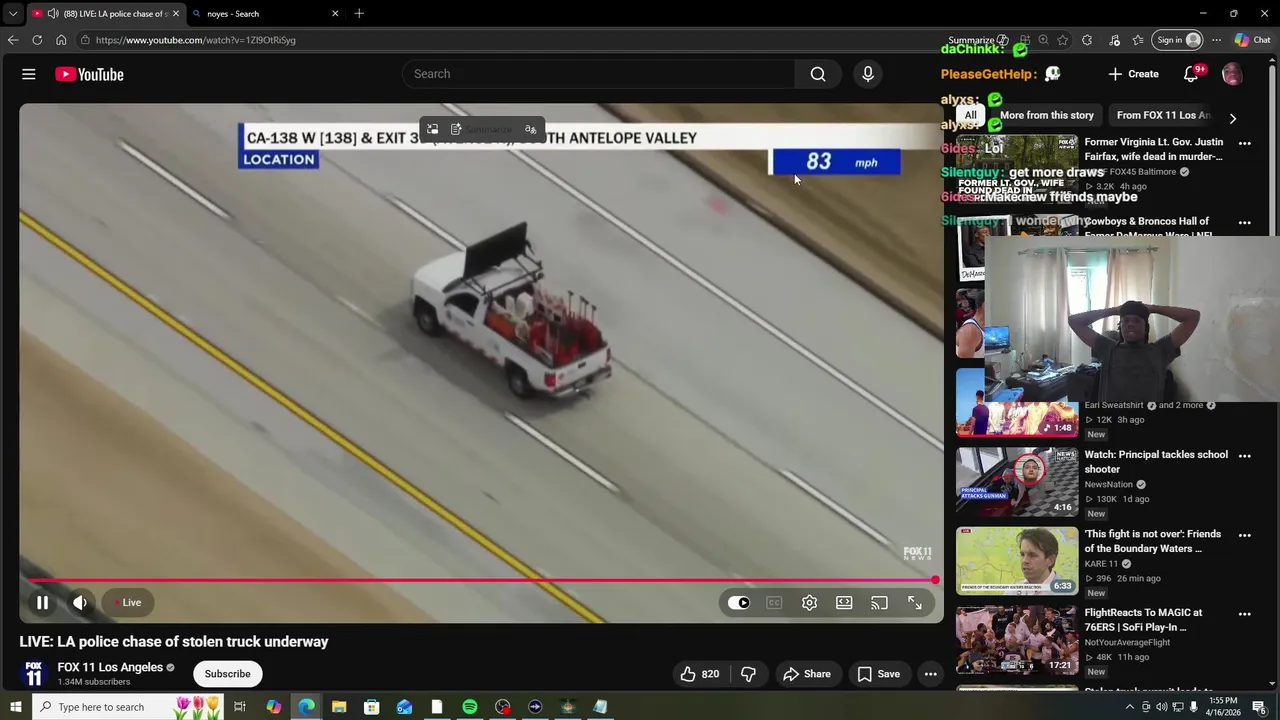
Task: Click the Live indicator button
Action: 127,603
